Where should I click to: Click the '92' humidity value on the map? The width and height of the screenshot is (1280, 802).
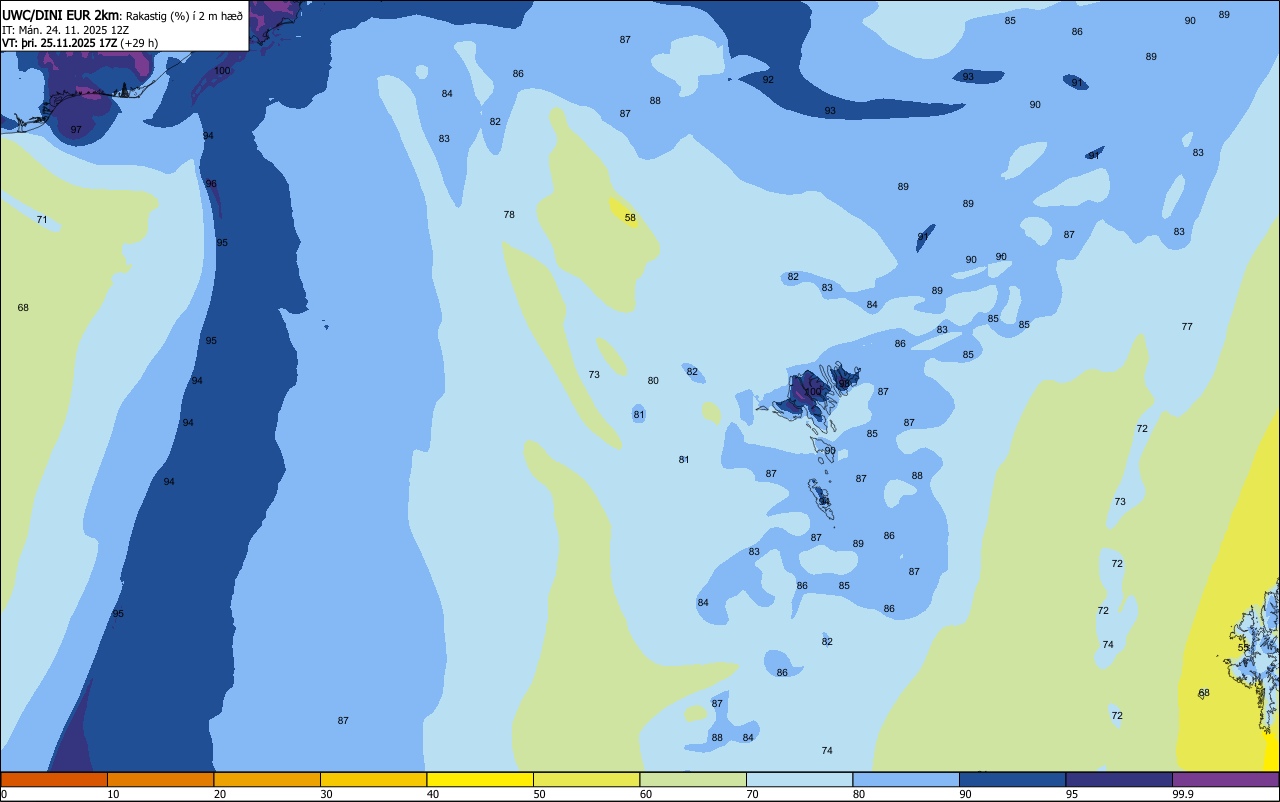pos(768,79)
